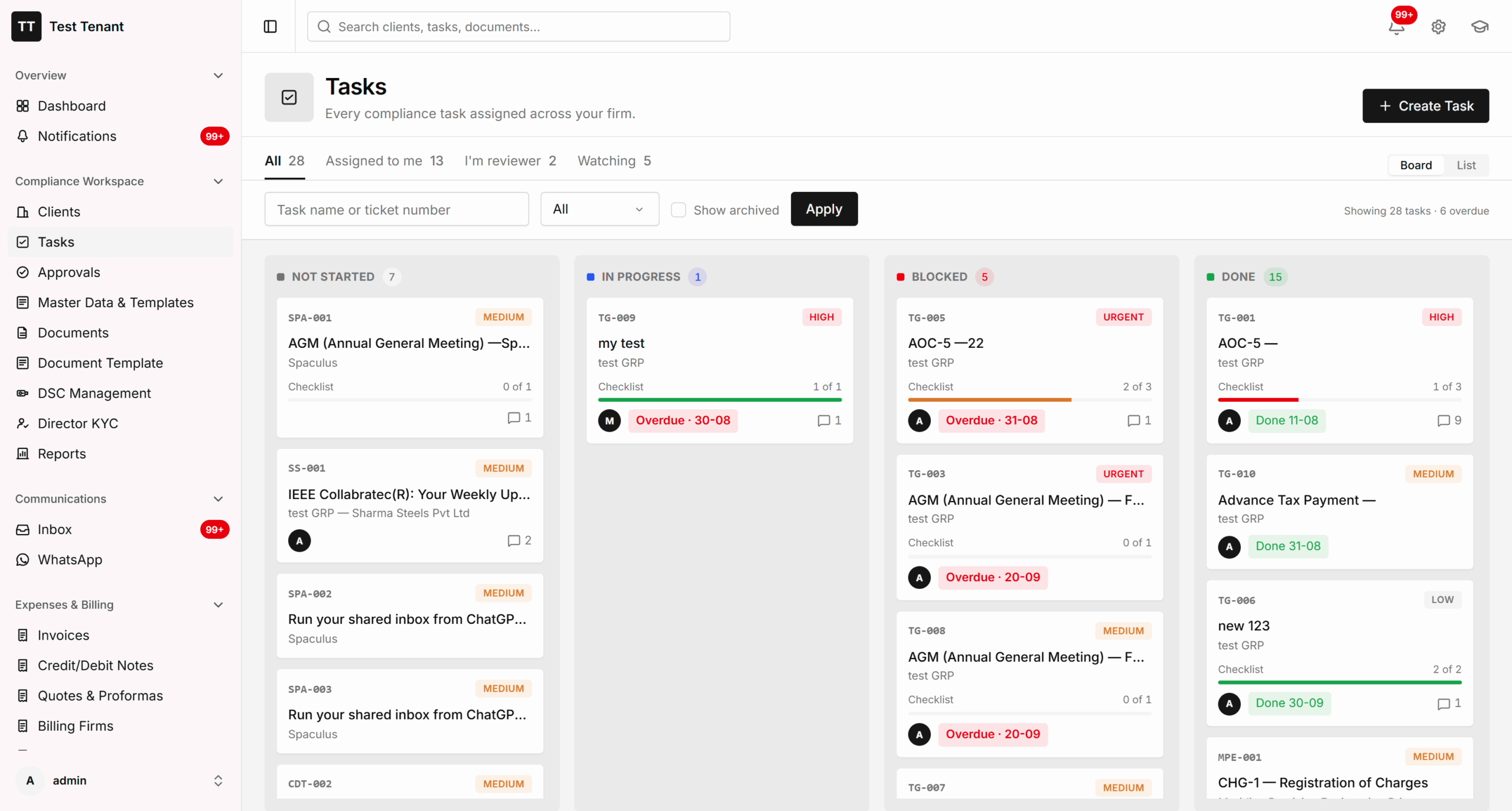Open Clients in the sidebar
The height and width of the screenshot is (811, 1512).
pyautogui.click(x=120, y=211)
